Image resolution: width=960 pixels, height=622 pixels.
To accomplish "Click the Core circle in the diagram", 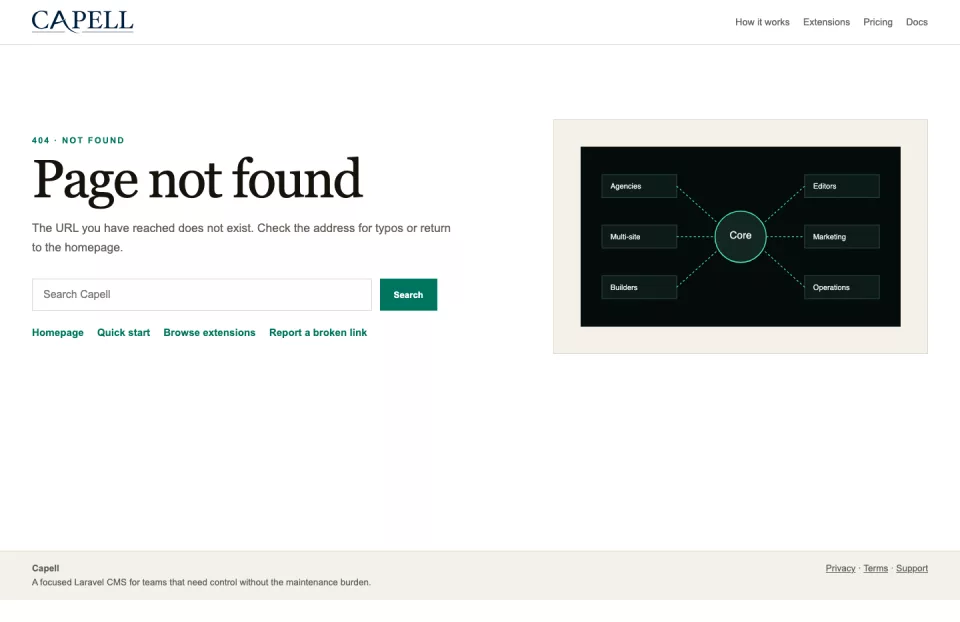I will click(740, 236).
